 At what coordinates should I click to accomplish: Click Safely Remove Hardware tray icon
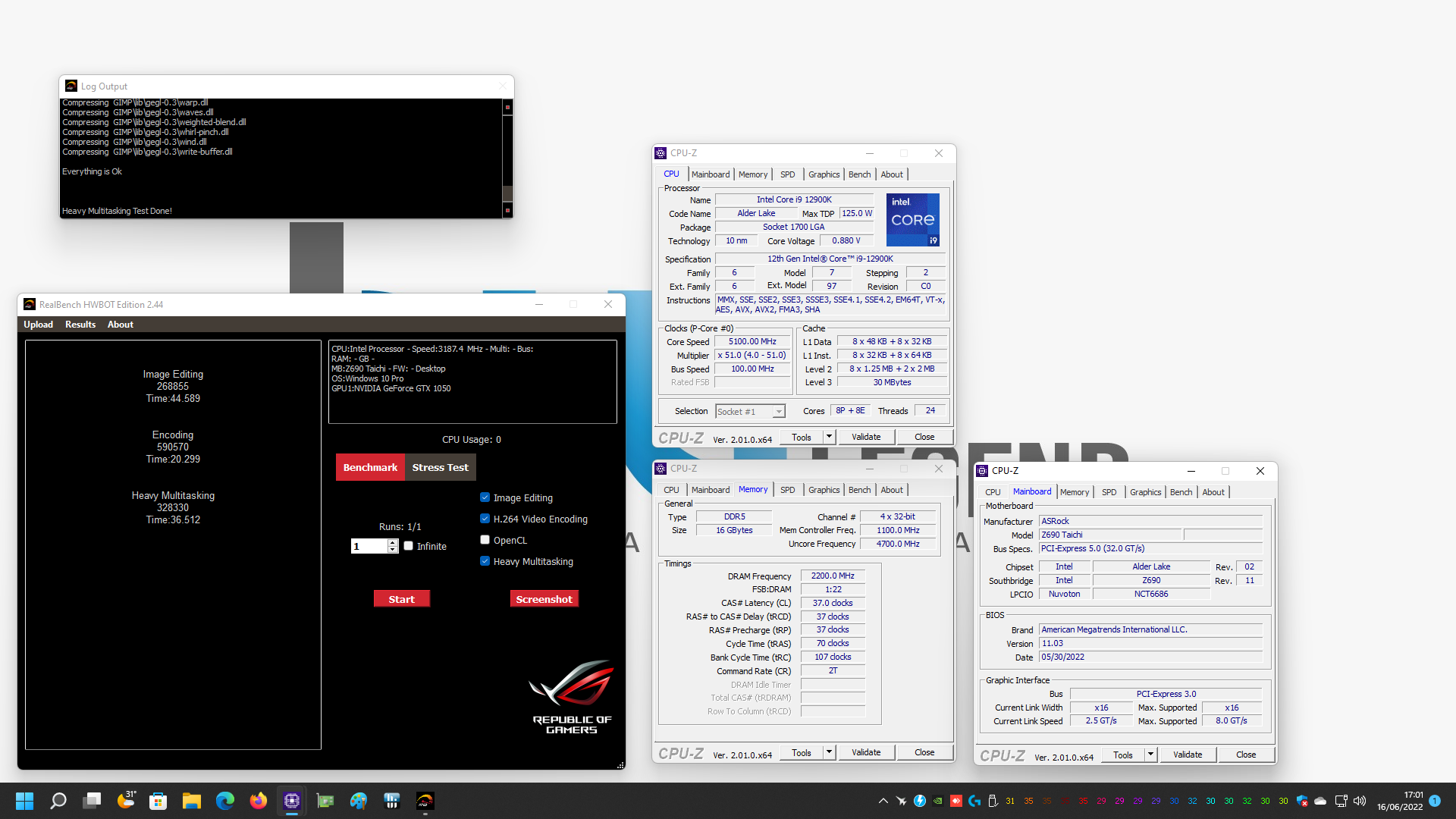(993, 801)
